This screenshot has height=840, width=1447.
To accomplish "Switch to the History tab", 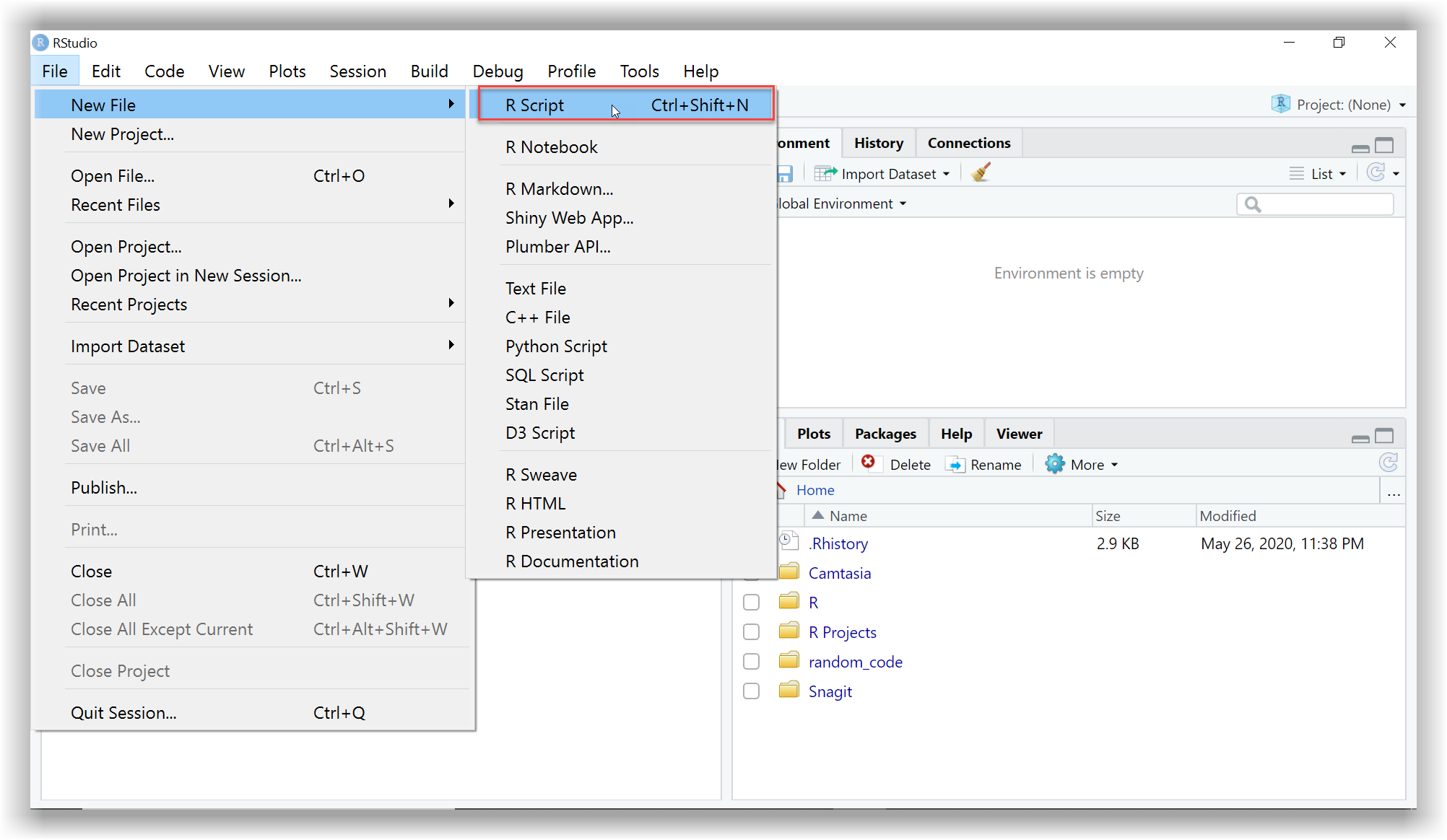I will click(x=878, y=143).
